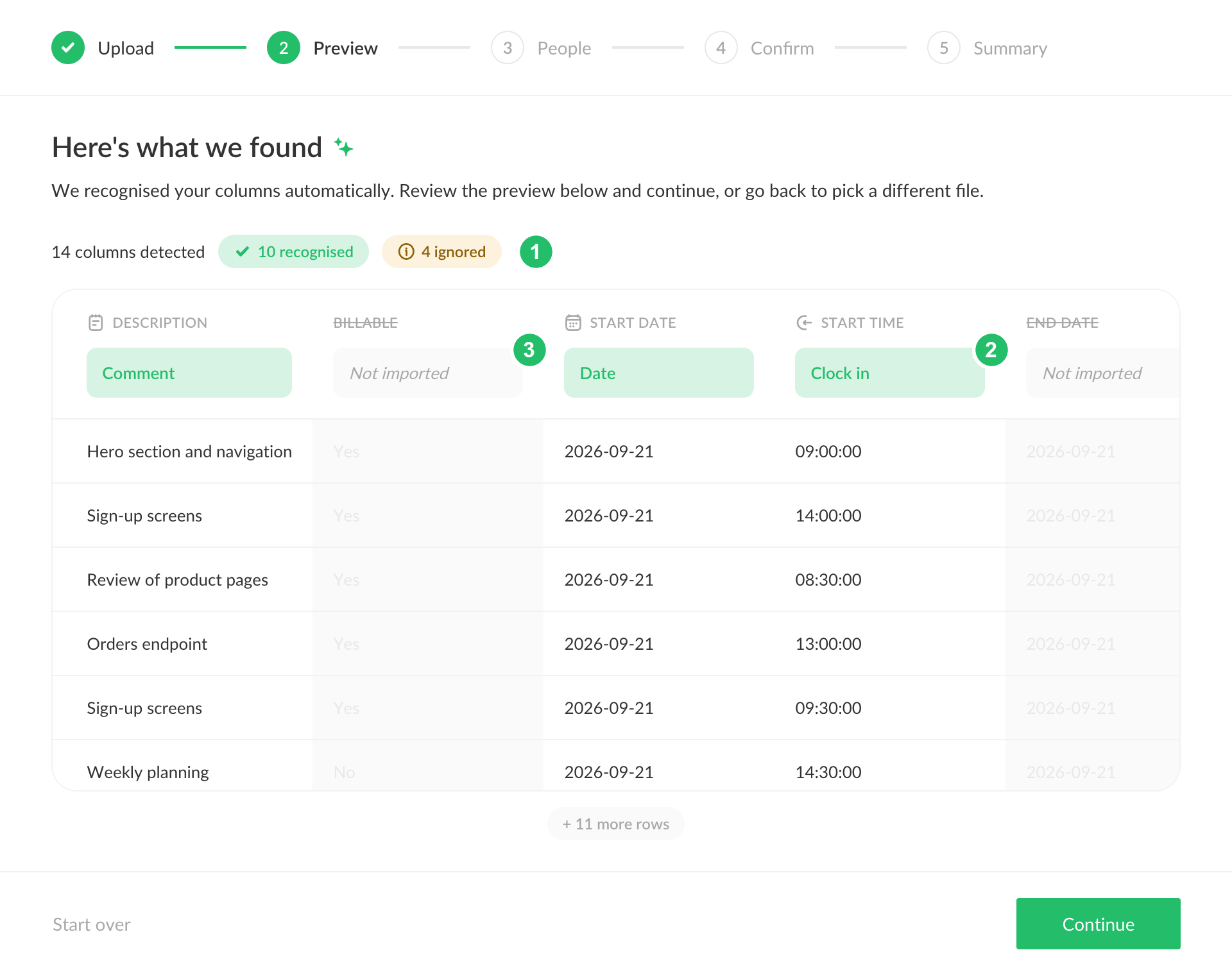
Task: Jump to the People step label
Action: (x=564, y=48)
